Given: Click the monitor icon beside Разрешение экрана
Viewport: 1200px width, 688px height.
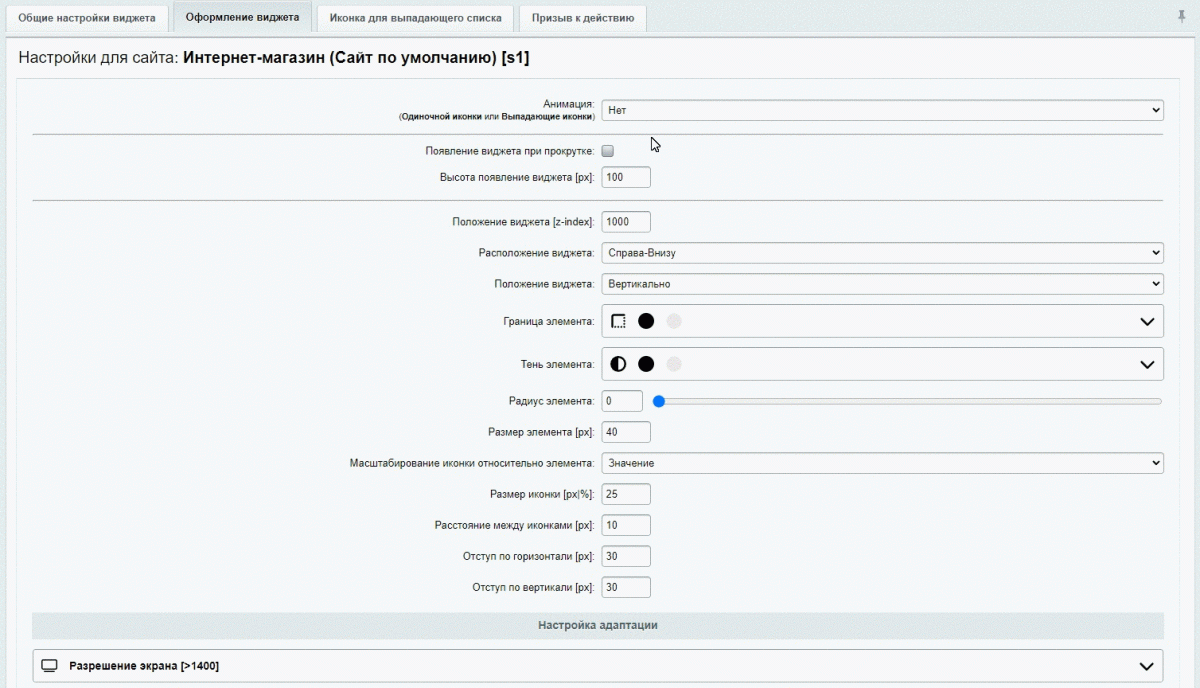Looking at the screenshot, I should coord(50,666).
